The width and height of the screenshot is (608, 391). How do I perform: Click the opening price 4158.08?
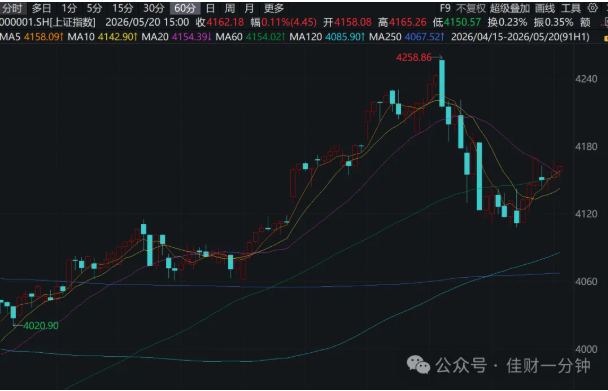point(352,22)
